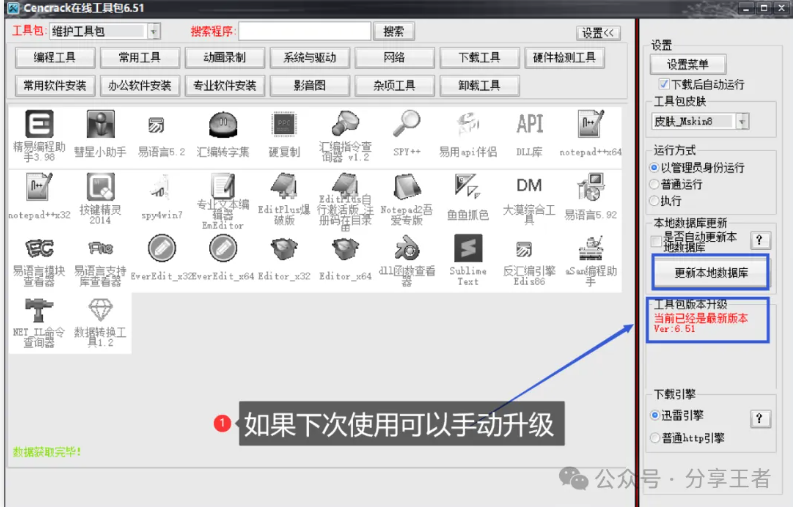Viewport: 793px width, 507px height.
Task: Open the 系统与驱动 category
Action: tap(310, 58)
